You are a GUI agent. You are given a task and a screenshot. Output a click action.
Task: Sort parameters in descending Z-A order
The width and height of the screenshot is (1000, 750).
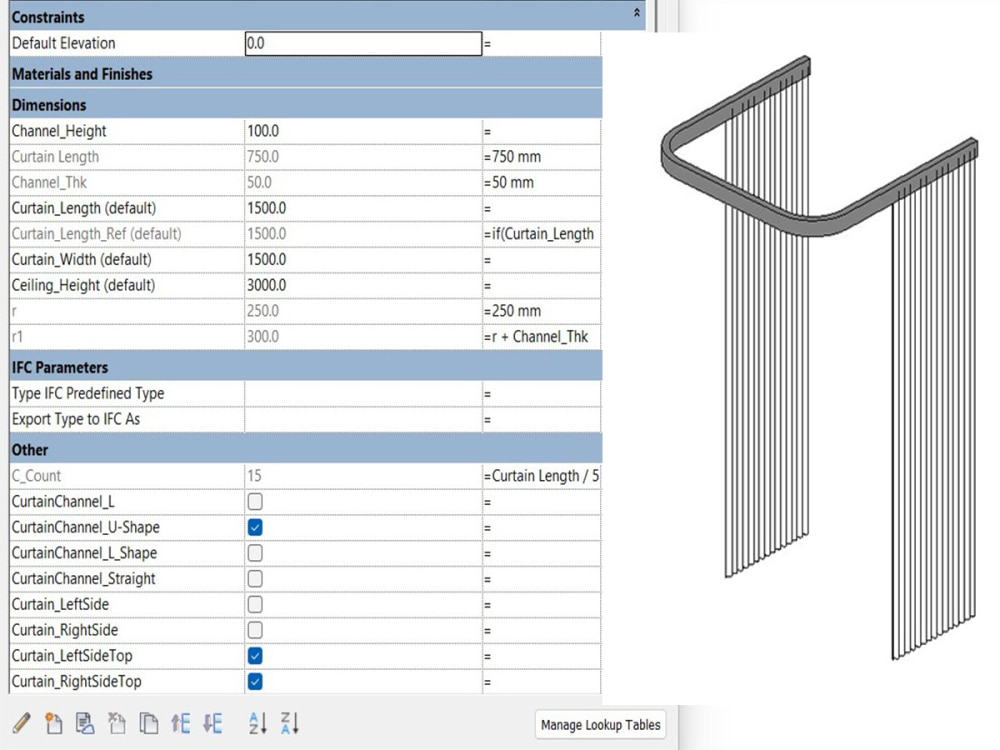point(290,723)
